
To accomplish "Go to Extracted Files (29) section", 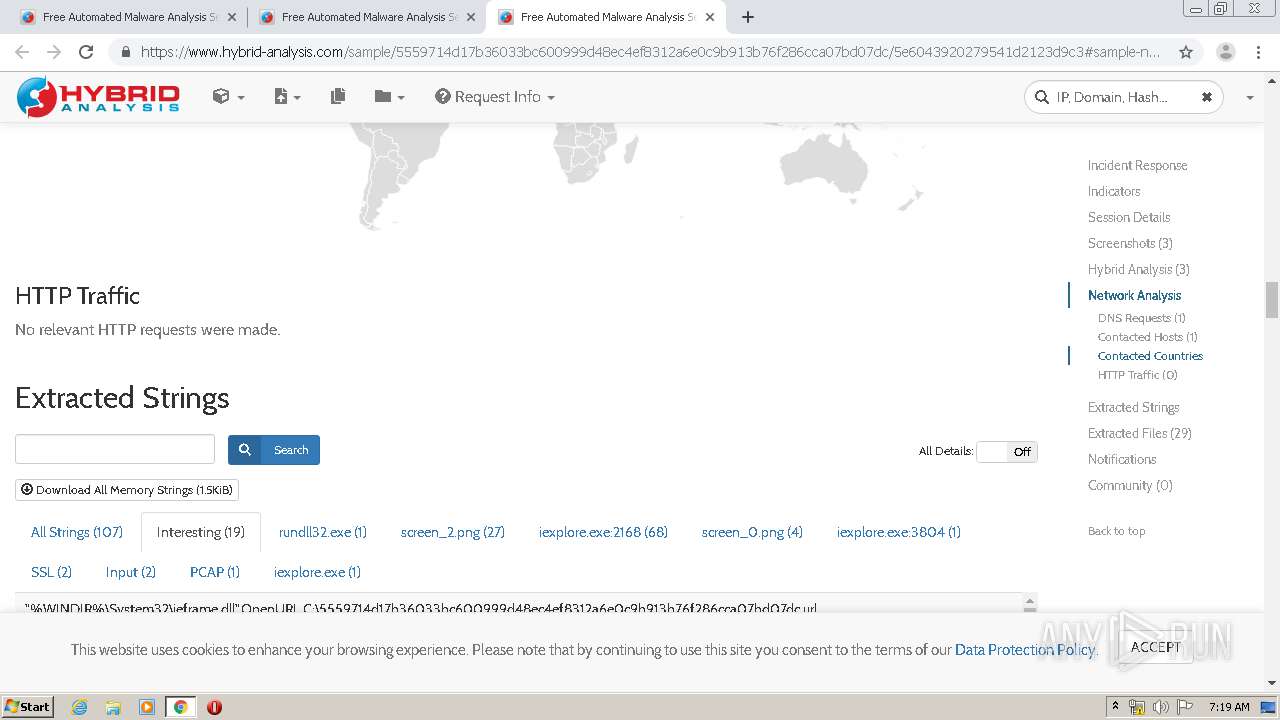I will point(1140,433).
